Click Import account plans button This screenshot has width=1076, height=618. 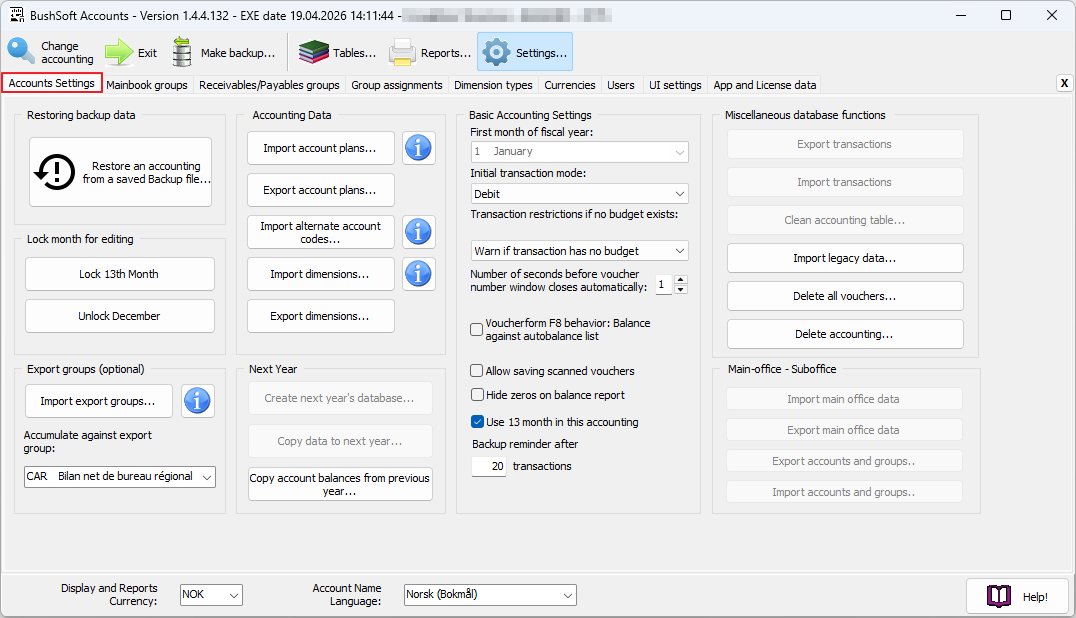coord(320,148)
